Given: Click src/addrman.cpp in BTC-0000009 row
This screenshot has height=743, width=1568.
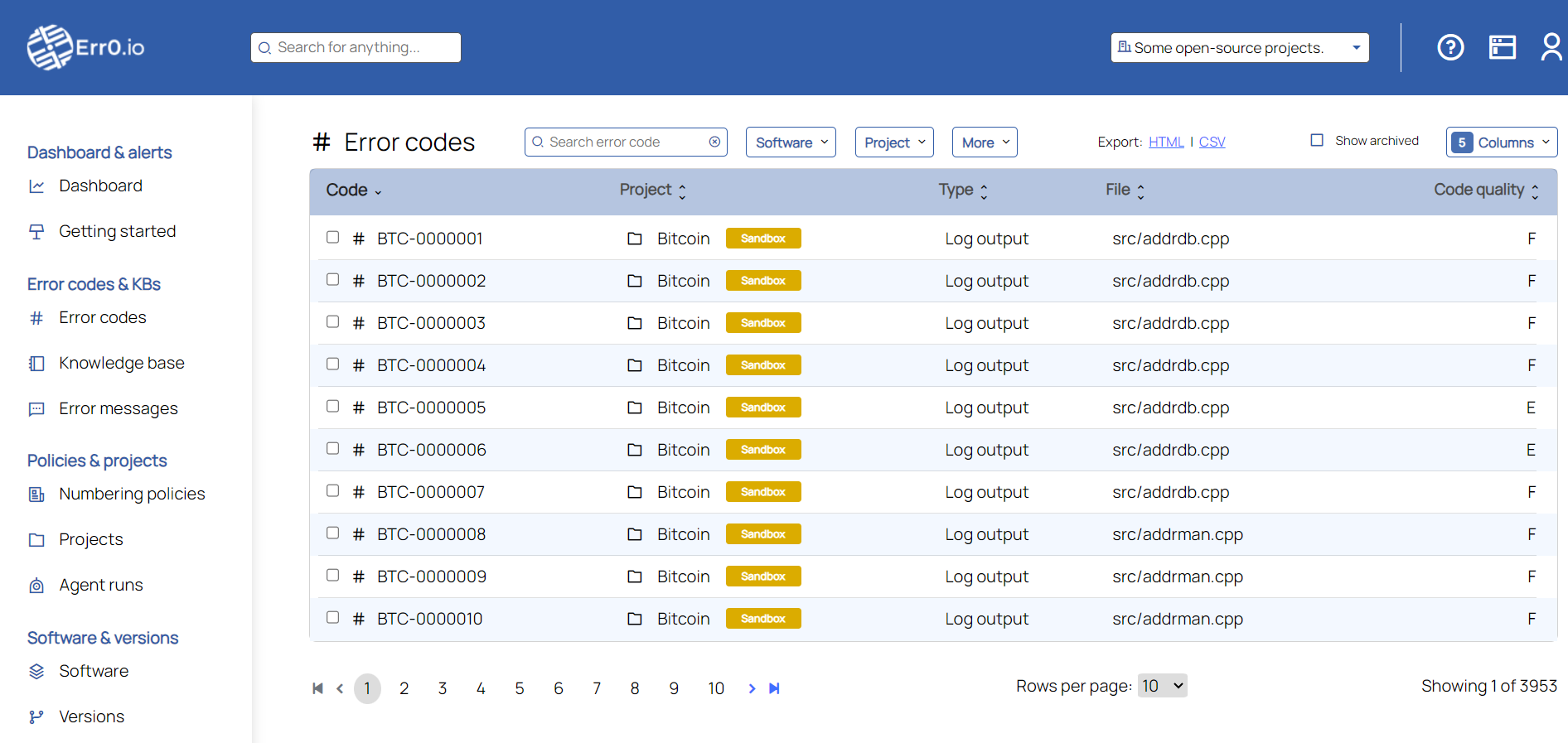Looking at the screenshot, I should (x=1177, y=577).
